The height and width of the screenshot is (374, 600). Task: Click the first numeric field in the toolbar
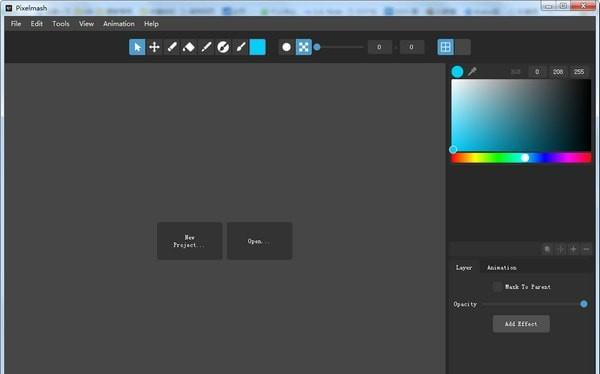[x=379, y=47]
